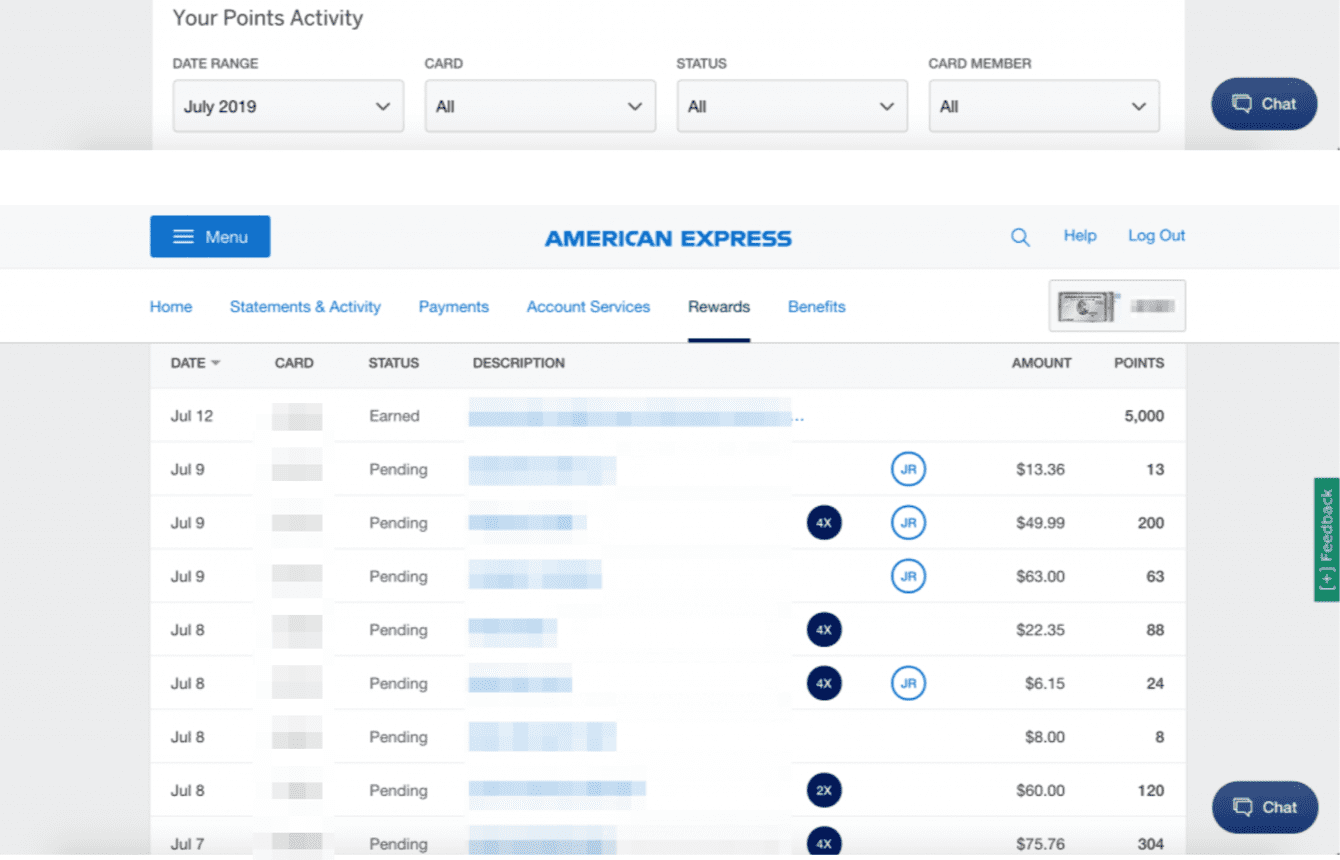Click the JR badge on the $49.99 row
Image resolution: width=1340 pixels, height=860 pixels.
908,522
